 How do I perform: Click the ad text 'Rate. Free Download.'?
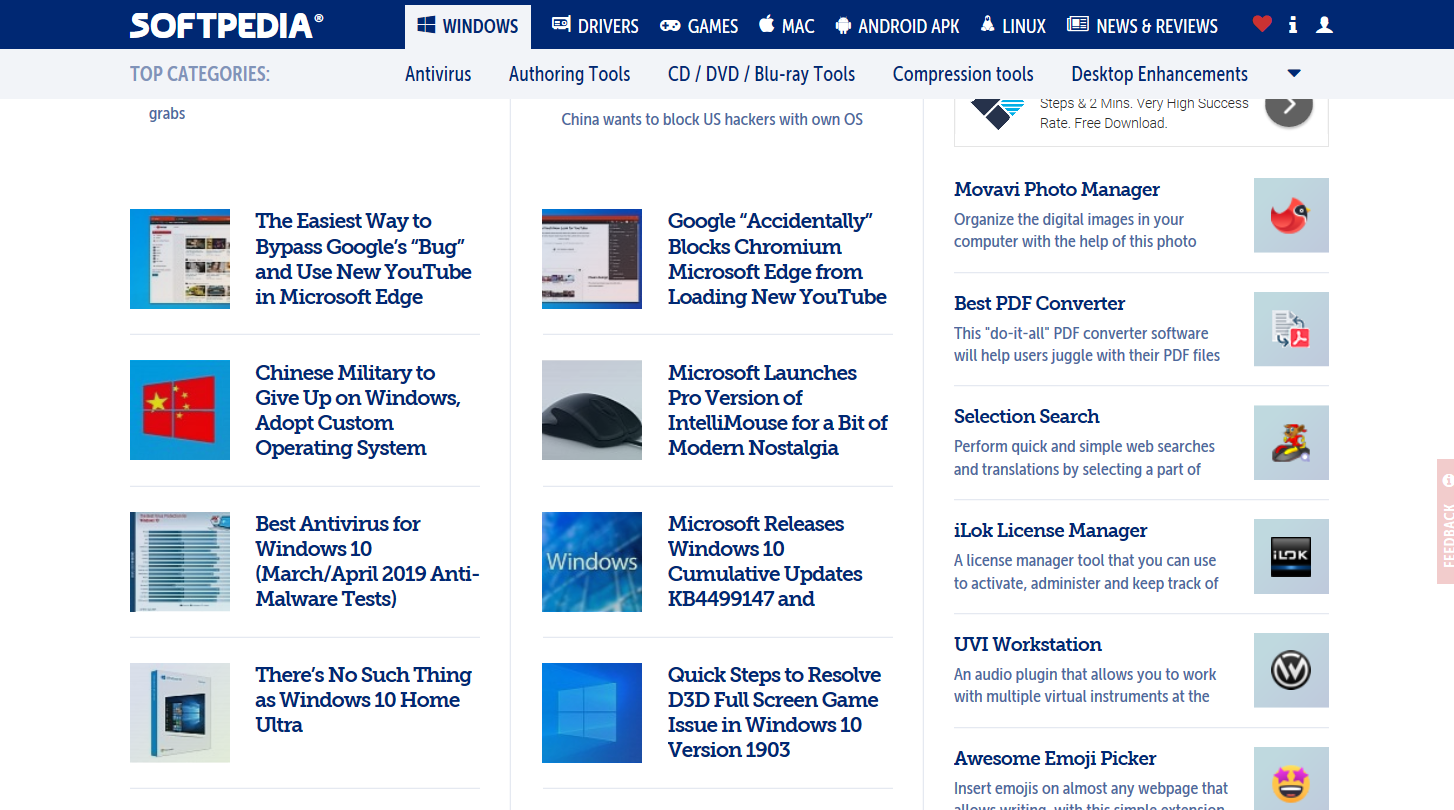pos(1103,123)
